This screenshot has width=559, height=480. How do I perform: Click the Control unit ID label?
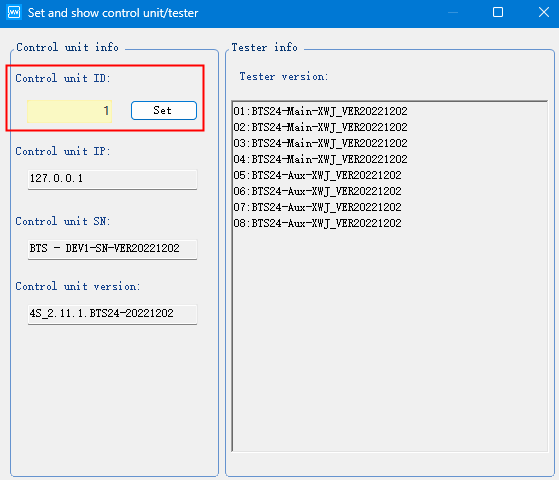pyautogui.click(x=63, y=78)
